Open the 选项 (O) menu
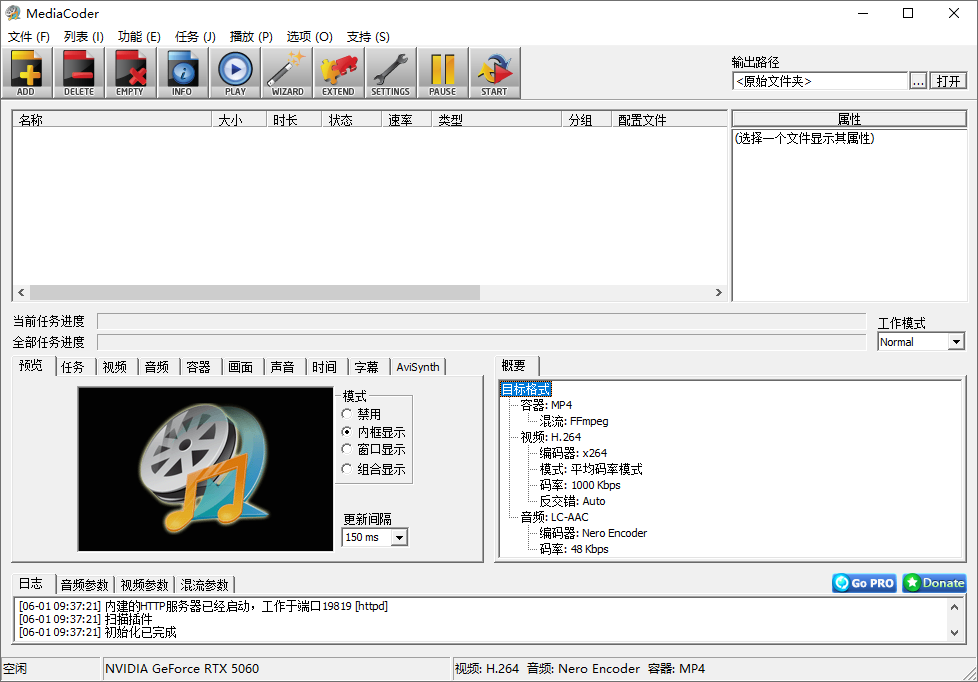The width and height of the screenshot is (978, 682). (x=309, y=37)
